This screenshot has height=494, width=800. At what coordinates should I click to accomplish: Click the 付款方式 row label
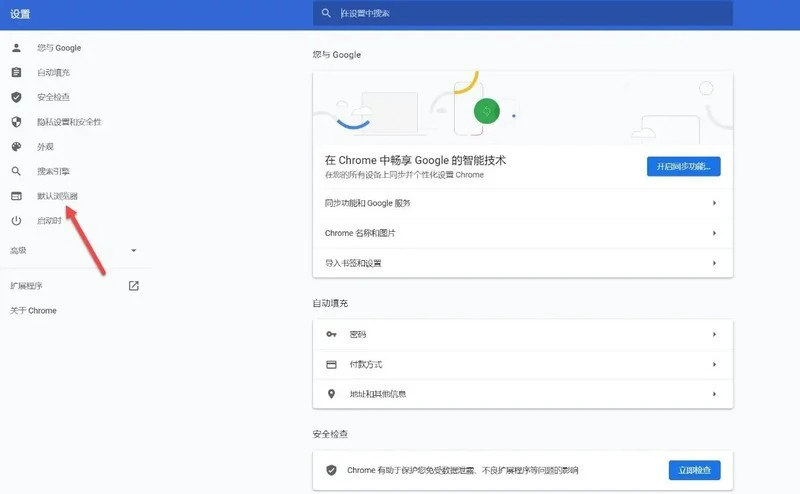pos(366,364)
